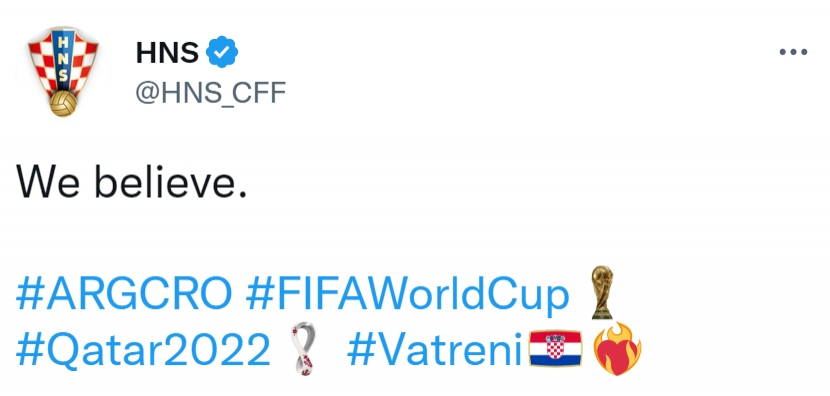Screen dimensions: 830x396
Task: Click the heart on fire emoji
Action: [x=617, y=349]
